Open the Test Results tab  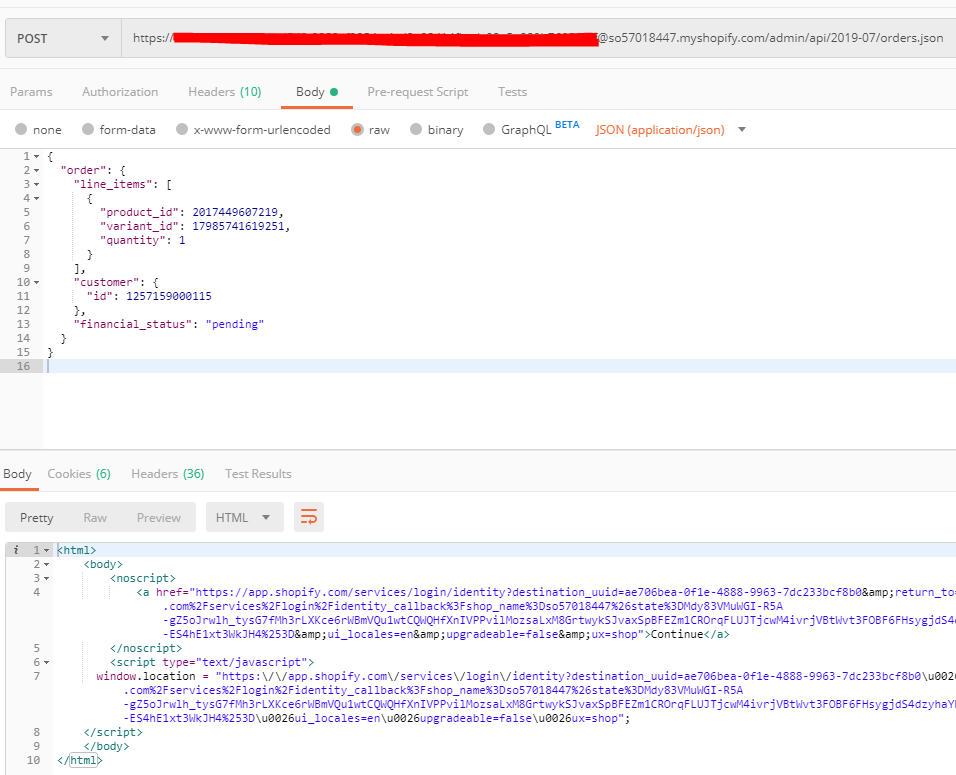tap(258, 474)
